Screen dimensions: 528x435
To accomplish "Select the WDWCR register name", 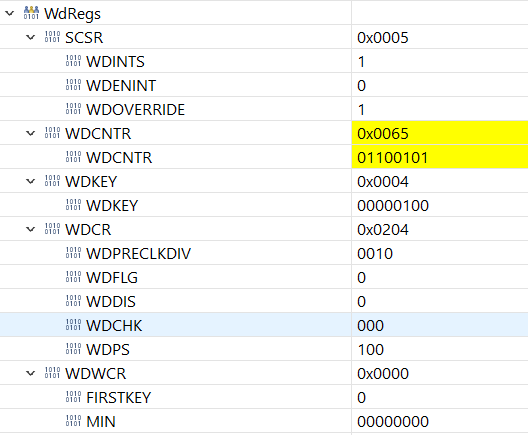I will pos(96,373).
